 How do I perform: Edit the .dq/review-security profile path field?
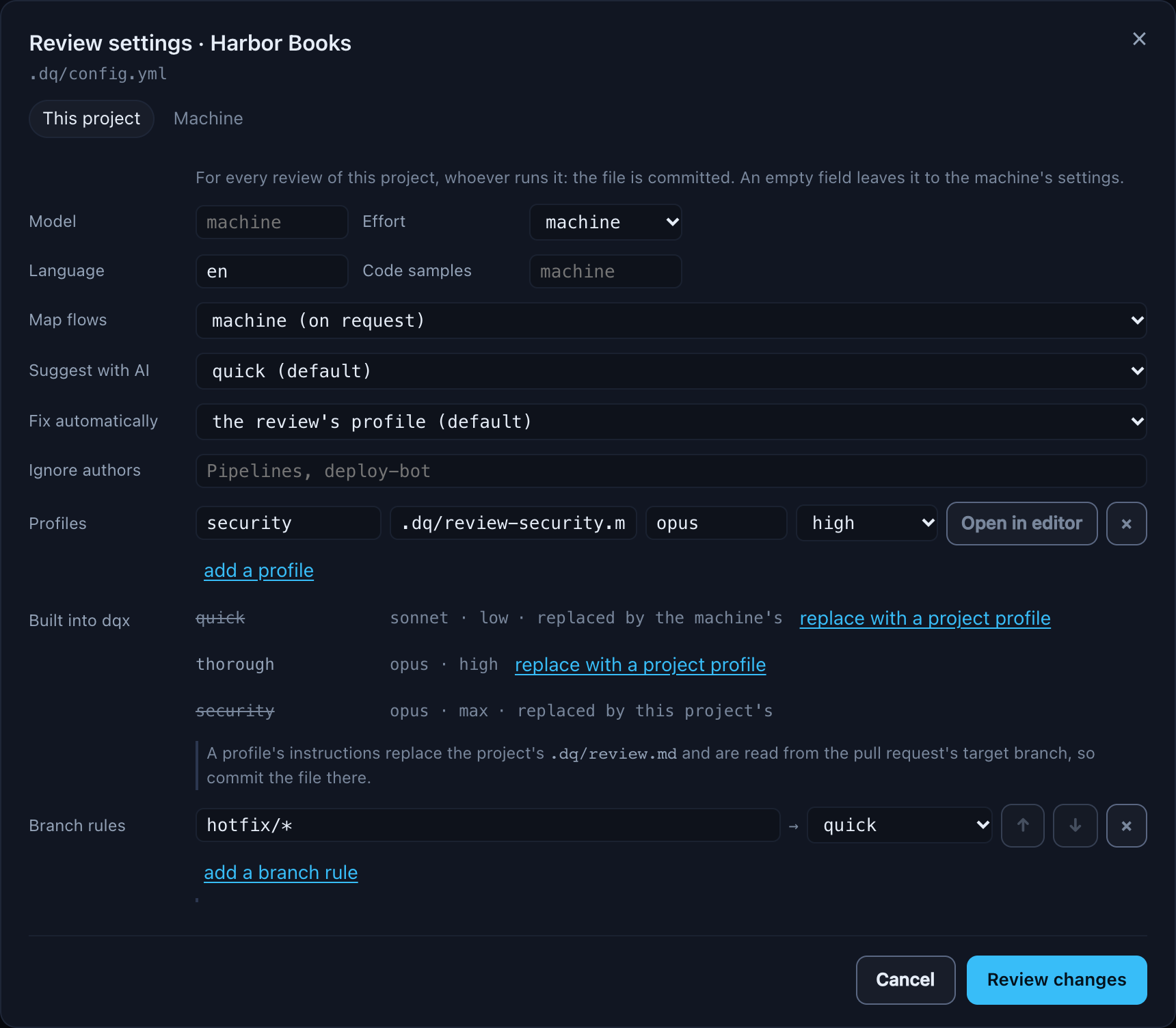coord(513,524)
